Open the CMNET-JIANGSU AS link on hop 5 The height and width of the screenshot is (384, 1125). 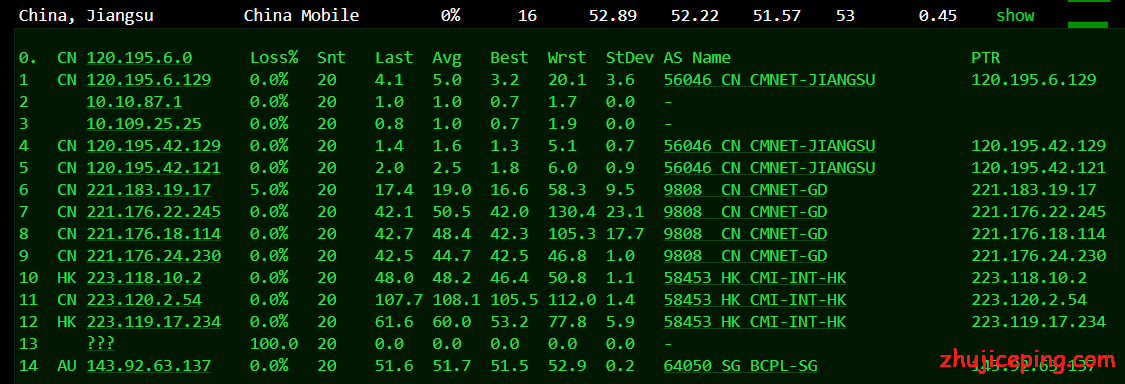click(769, 168)
